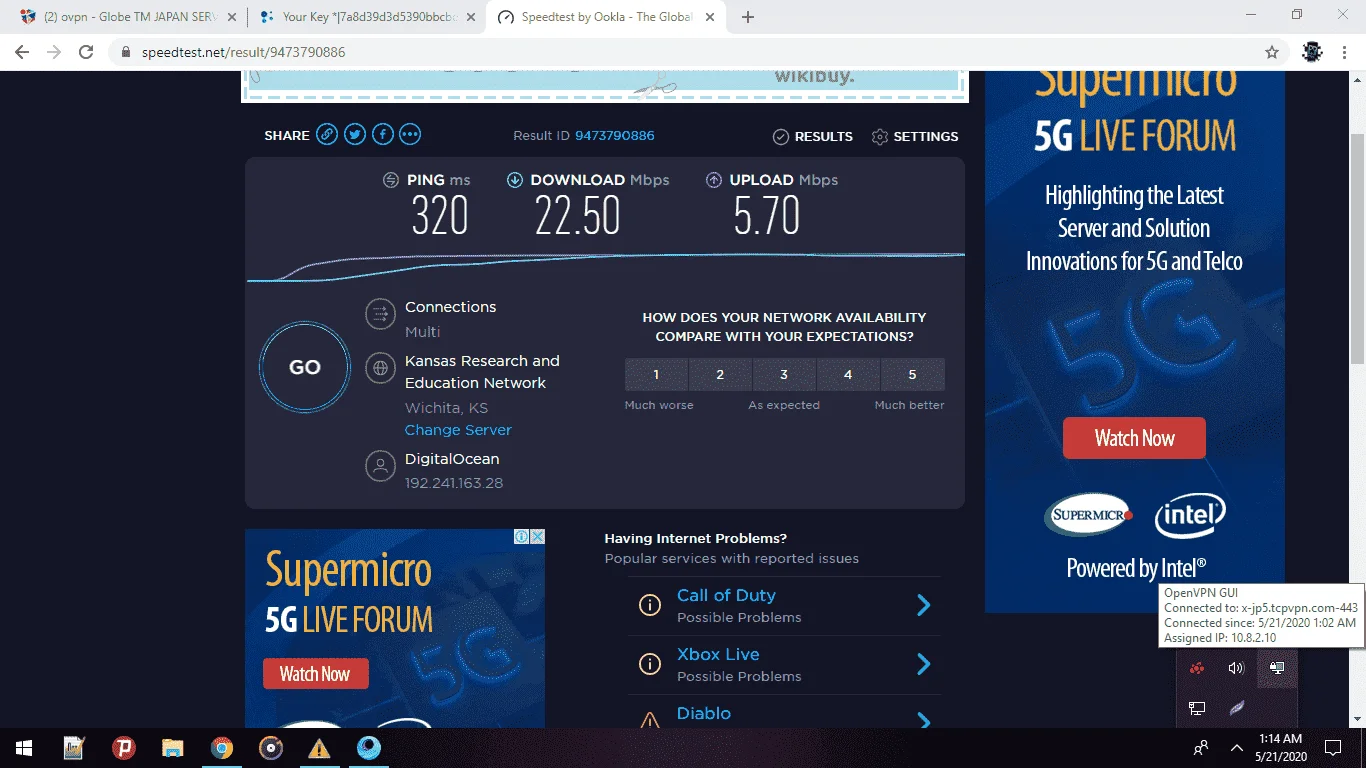Viewport: 1366px width, 768px height.
Task: Collapse the hidden tray icons arrow
Action: click(1237, 748)
